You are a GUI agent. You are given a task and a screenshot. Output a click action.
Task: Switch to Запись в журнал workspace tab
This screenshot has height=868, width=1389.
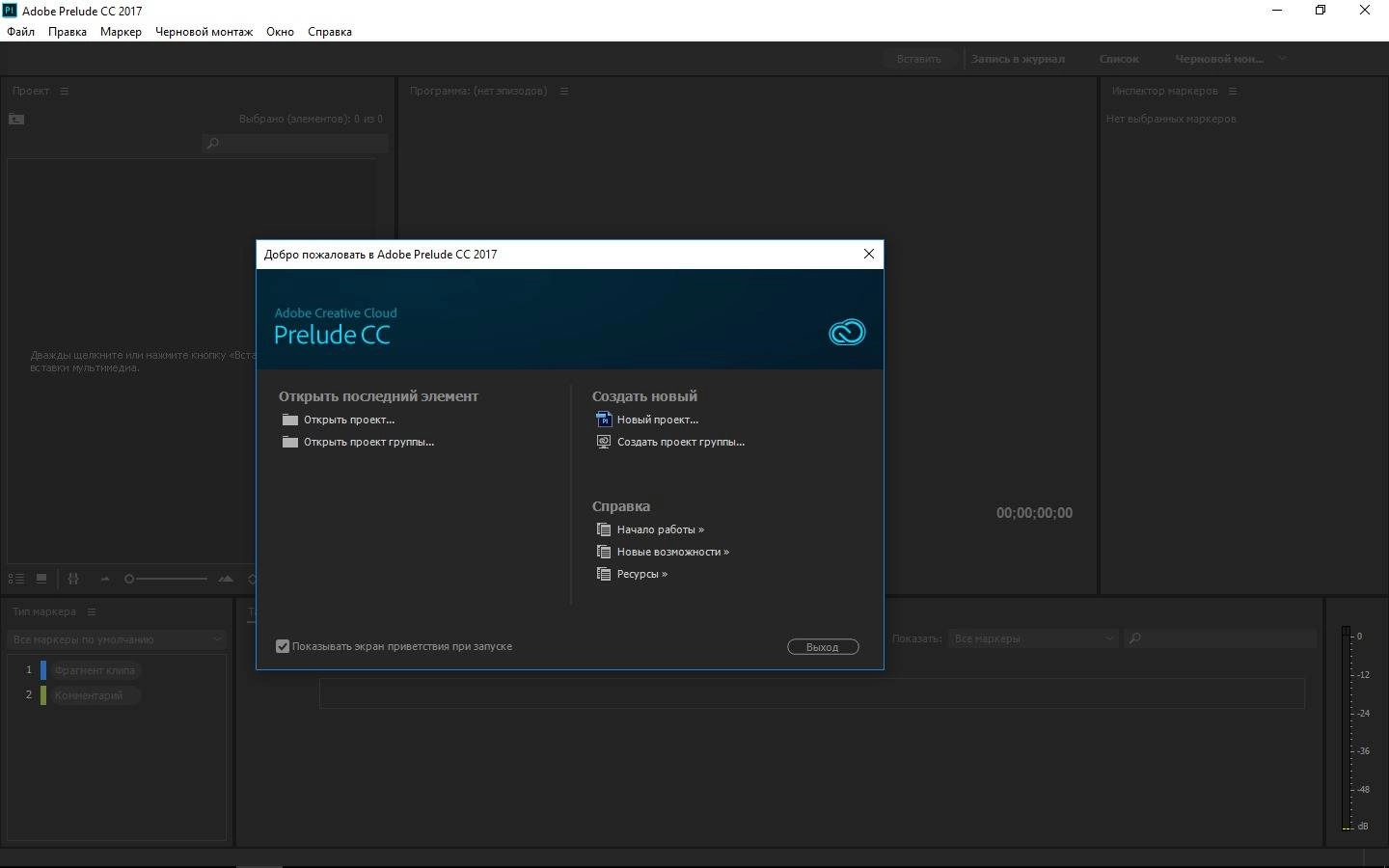(1018, 59)
